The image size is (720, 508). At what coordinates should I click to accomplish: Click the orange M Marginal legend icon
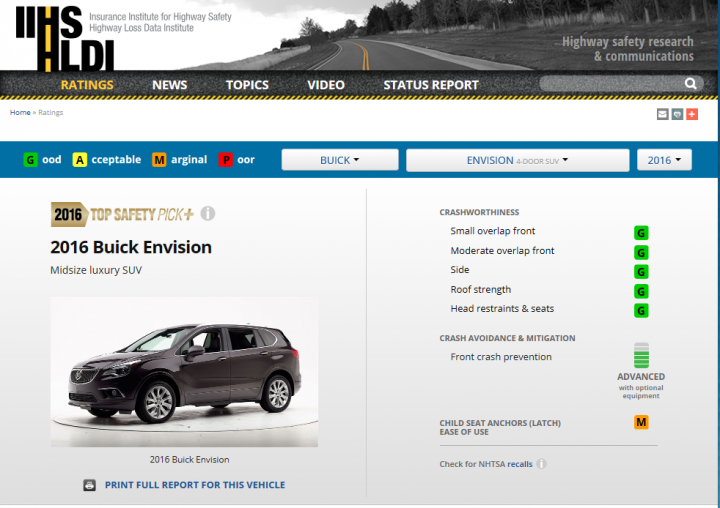[x=159, y=160]
